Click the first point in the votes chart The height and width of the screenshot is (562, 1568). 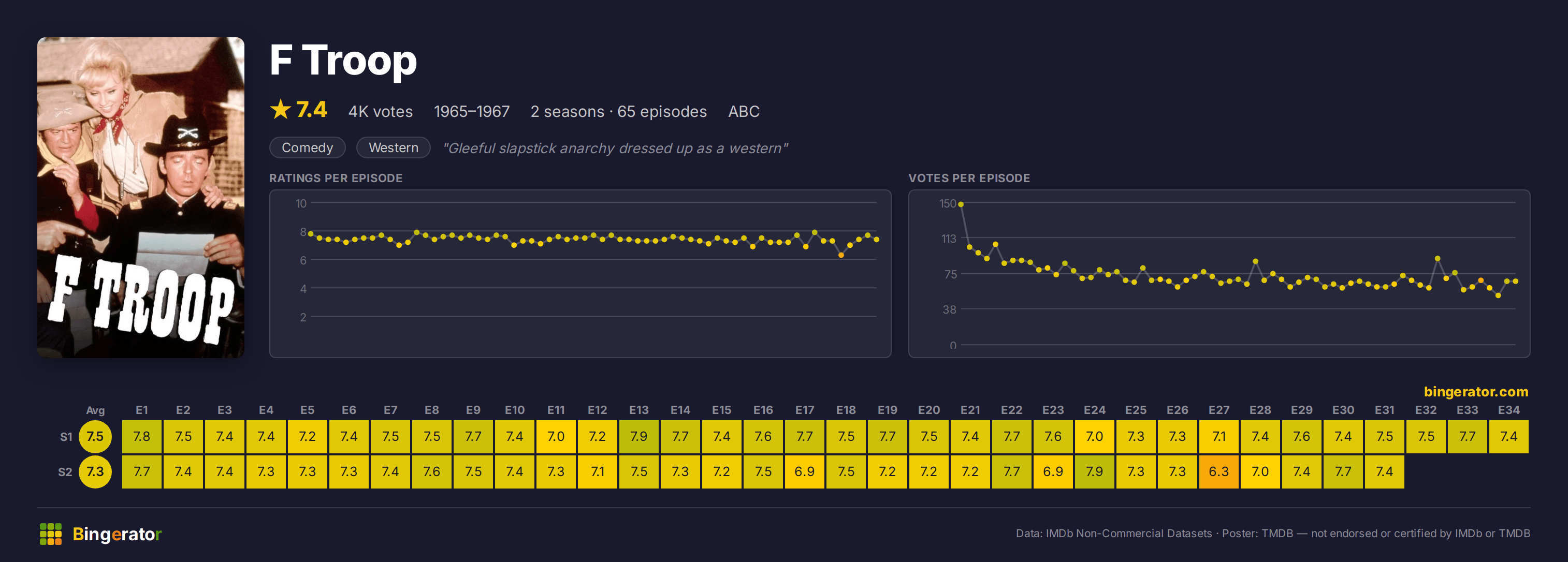coord(961,204)
